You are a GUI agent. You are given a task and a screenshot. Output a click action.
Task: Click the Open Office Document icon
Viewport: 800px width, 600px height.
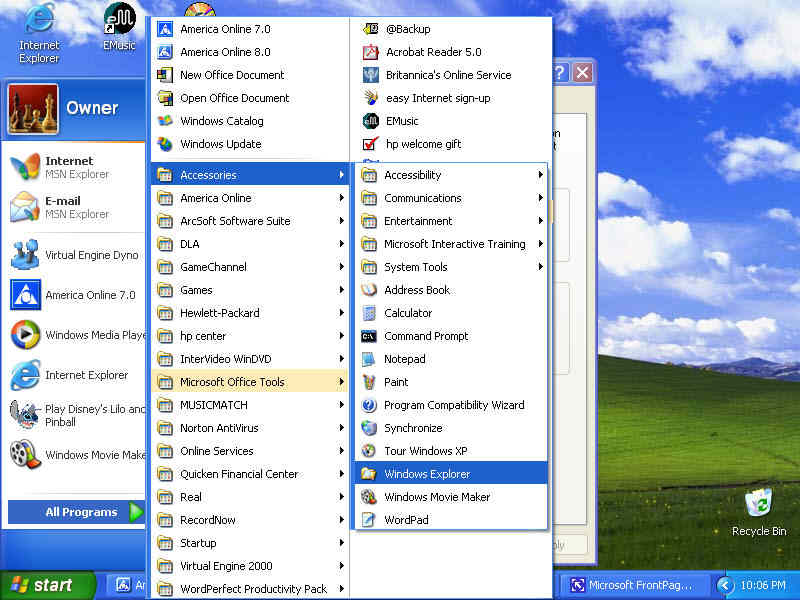(x=165, y=98)
